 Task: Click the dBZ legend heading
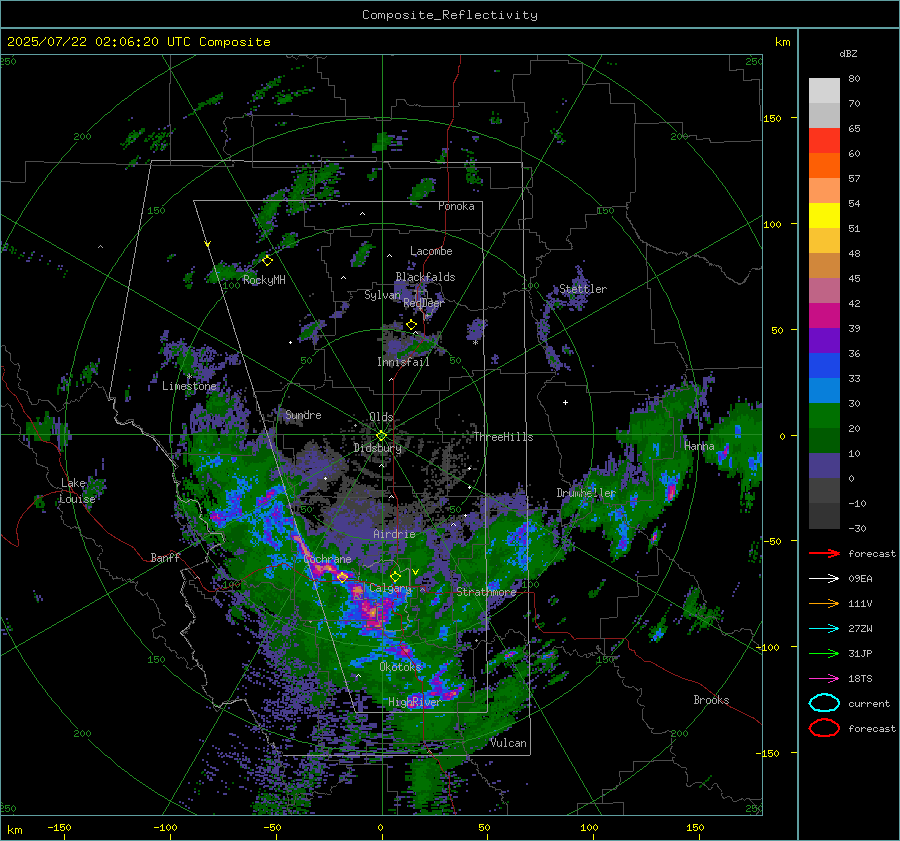click(848, 53)
